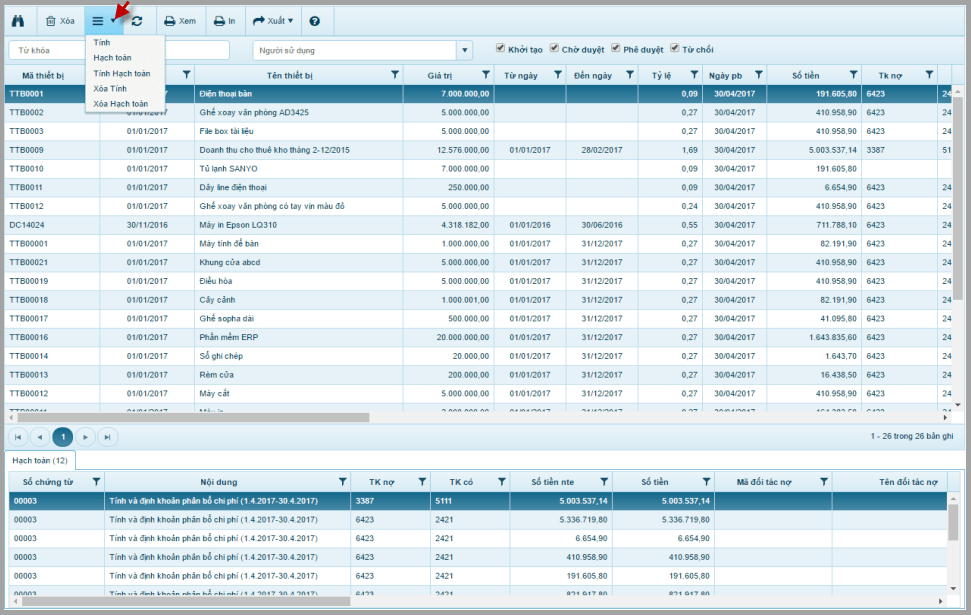Screen dimensions: 971x615
Task: Open filter for Đến ngày column
Action: (x=629, y=75)
